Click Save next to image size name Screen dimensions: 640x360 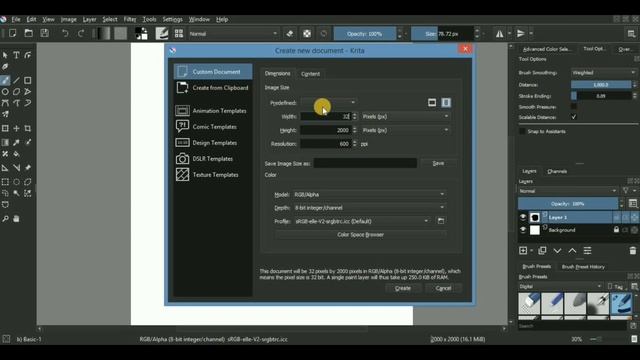click(438, 163)
